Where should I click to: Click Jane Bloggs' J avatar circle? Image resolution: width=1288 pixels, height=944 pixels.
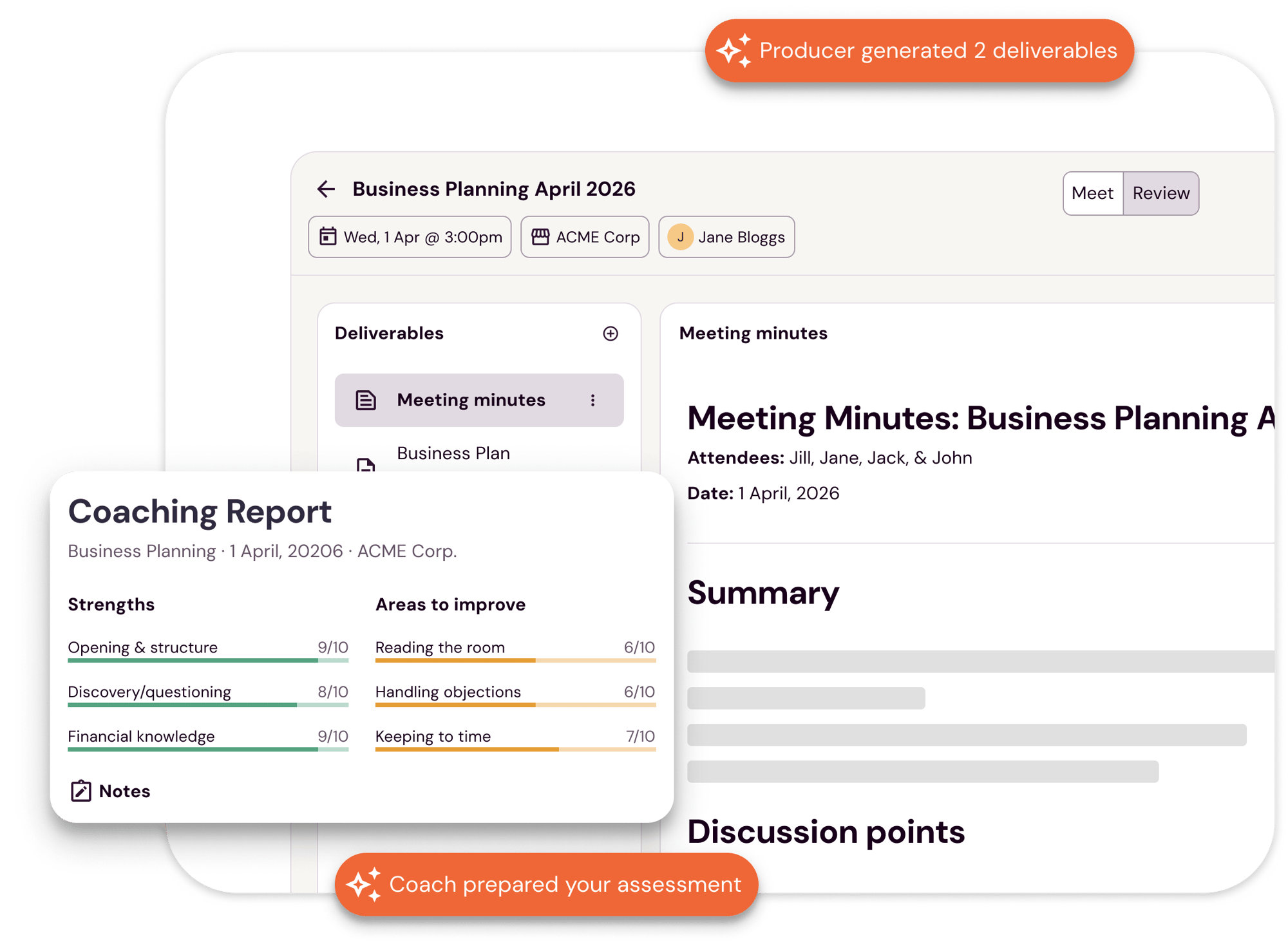click(680, 237)
